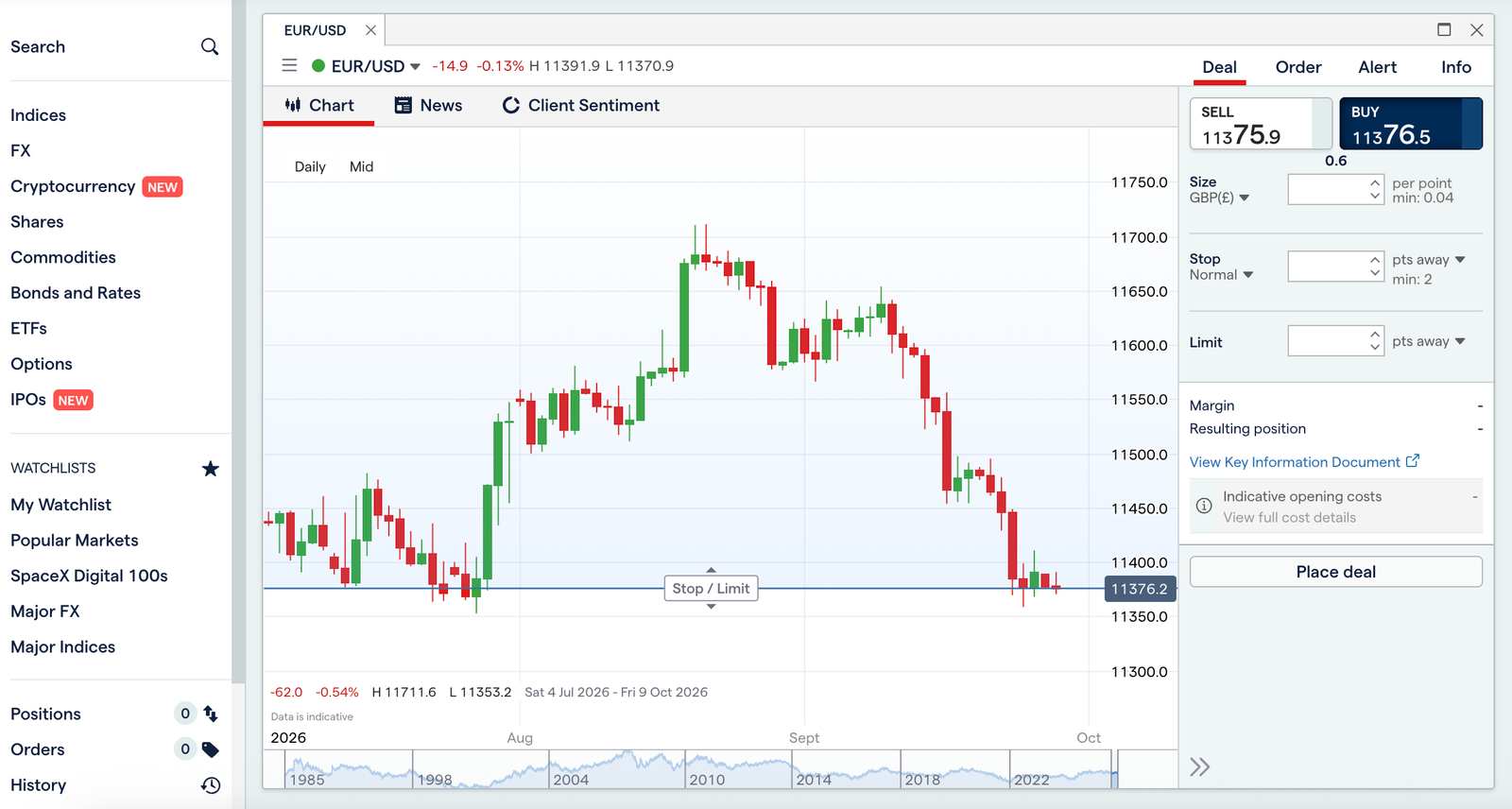
Task: Click the Stop / Limit chart handle
Action: tap(711, 588)
